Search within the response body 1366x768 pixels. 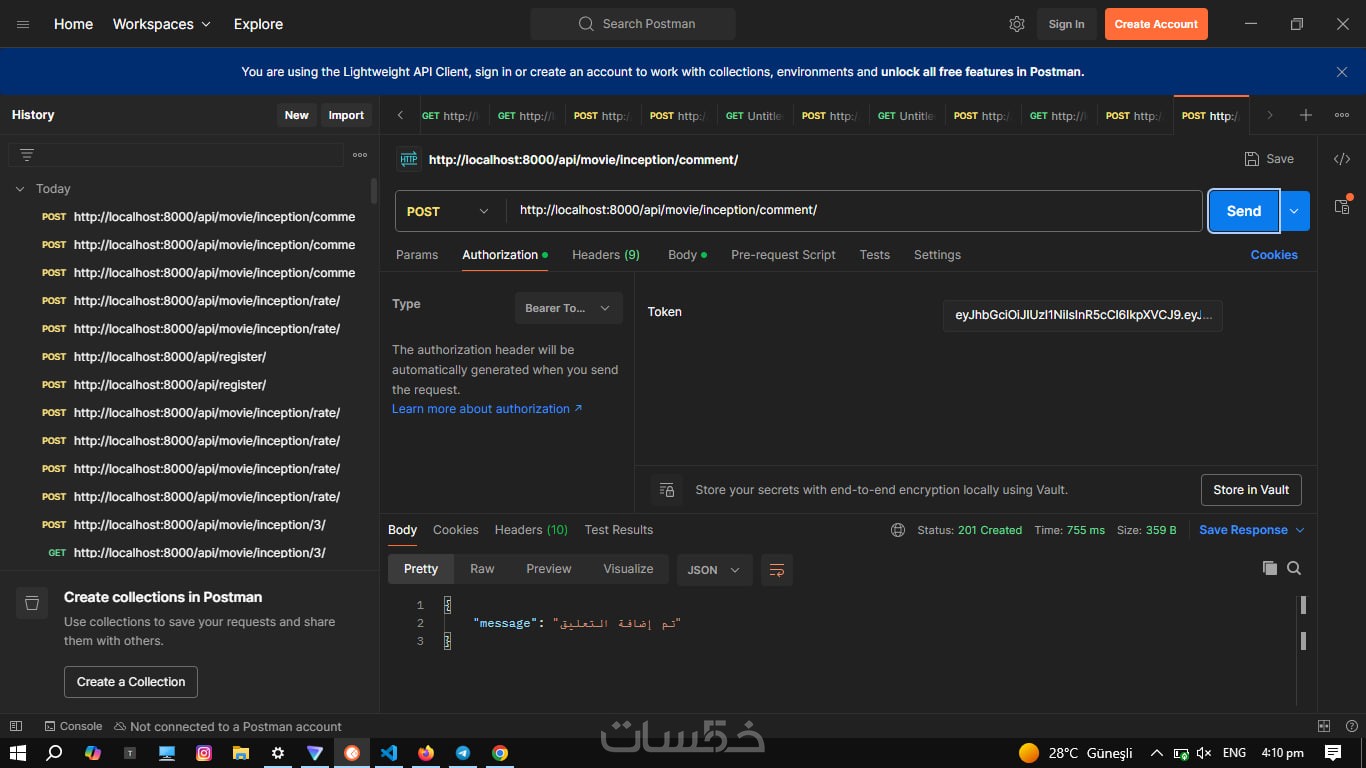1294,568
